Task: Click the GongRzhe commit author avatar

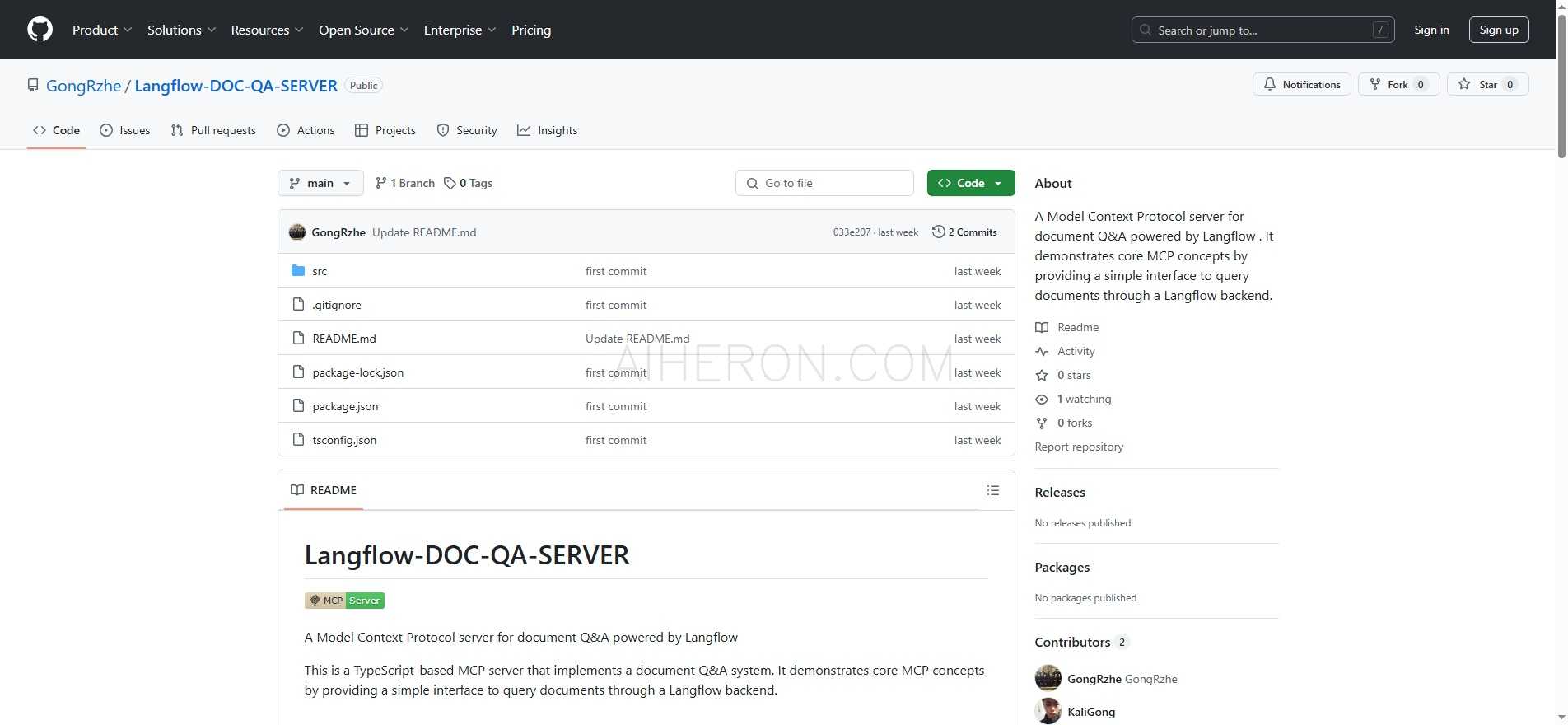Action: pos(297,232)
